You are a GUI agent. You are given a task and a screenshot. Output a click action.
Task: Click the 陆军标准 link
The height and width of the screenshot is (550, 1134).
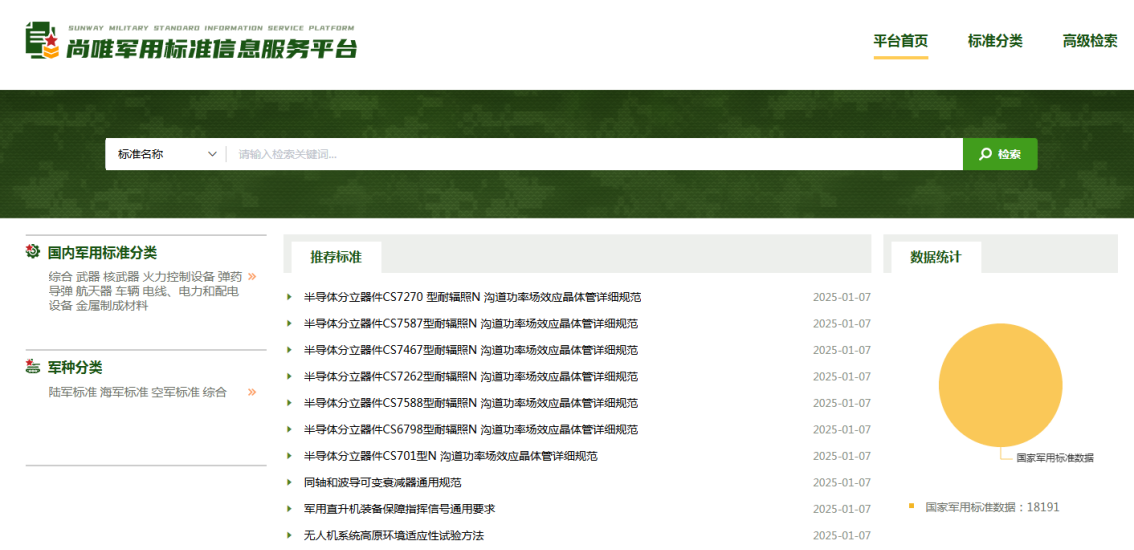tap(72, 392)
